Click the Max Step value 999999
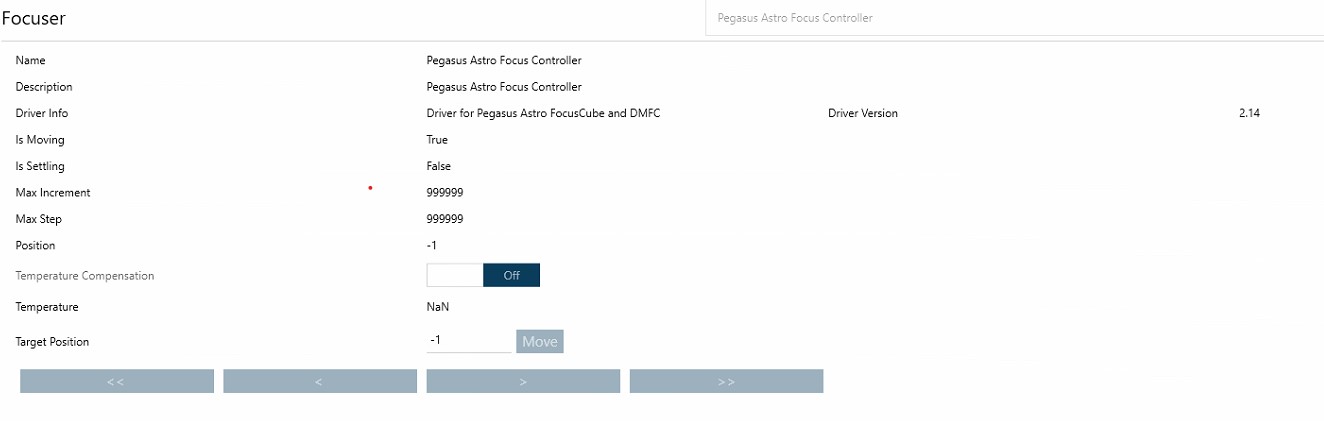The width and height of the screenshot is (1324, 421). [x=445, y=219]
